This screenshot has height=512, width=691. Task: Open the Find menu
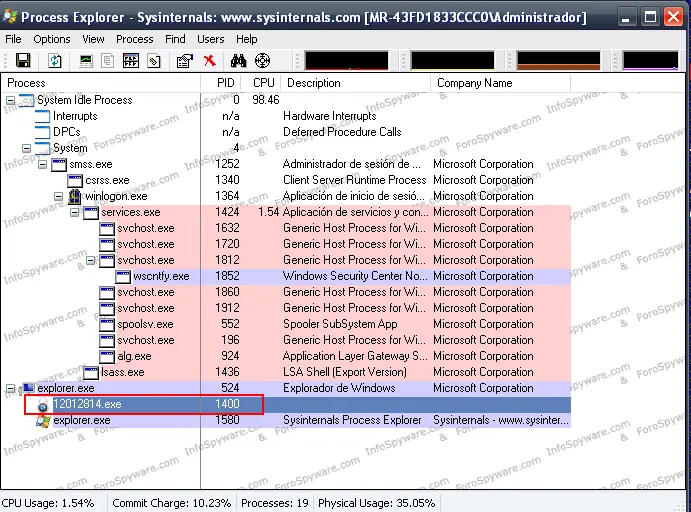click(x=175, y=39)
